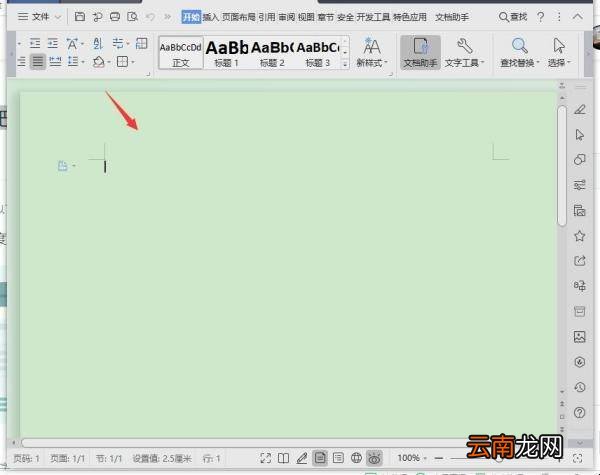Switch to the 开发工具 tab

click(373, 17)
